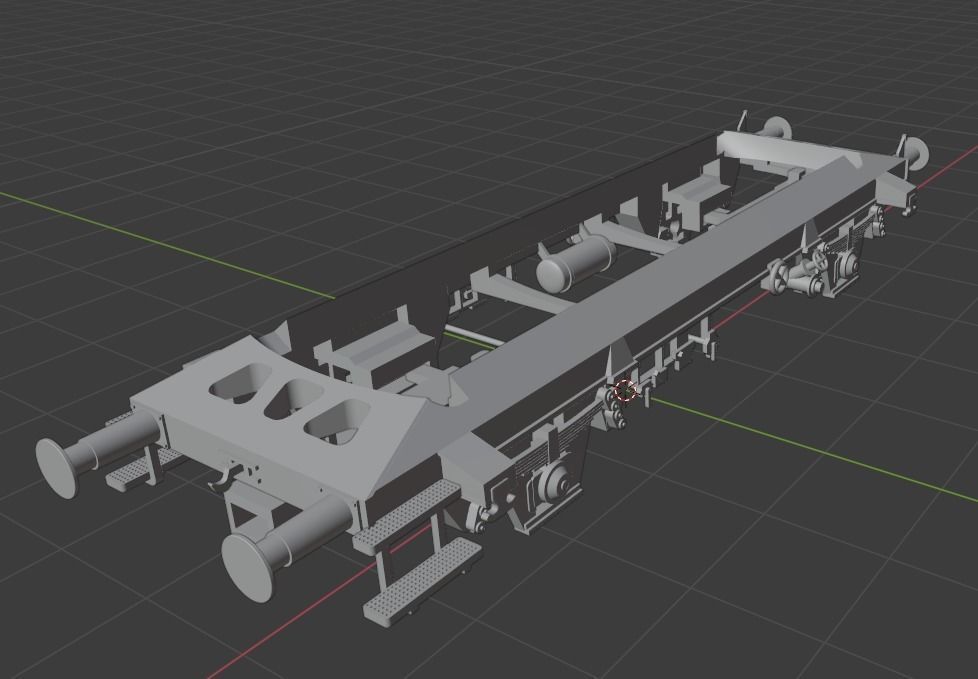
Task: Pick the lowest perforated step tread
Action: coord(422,580)
